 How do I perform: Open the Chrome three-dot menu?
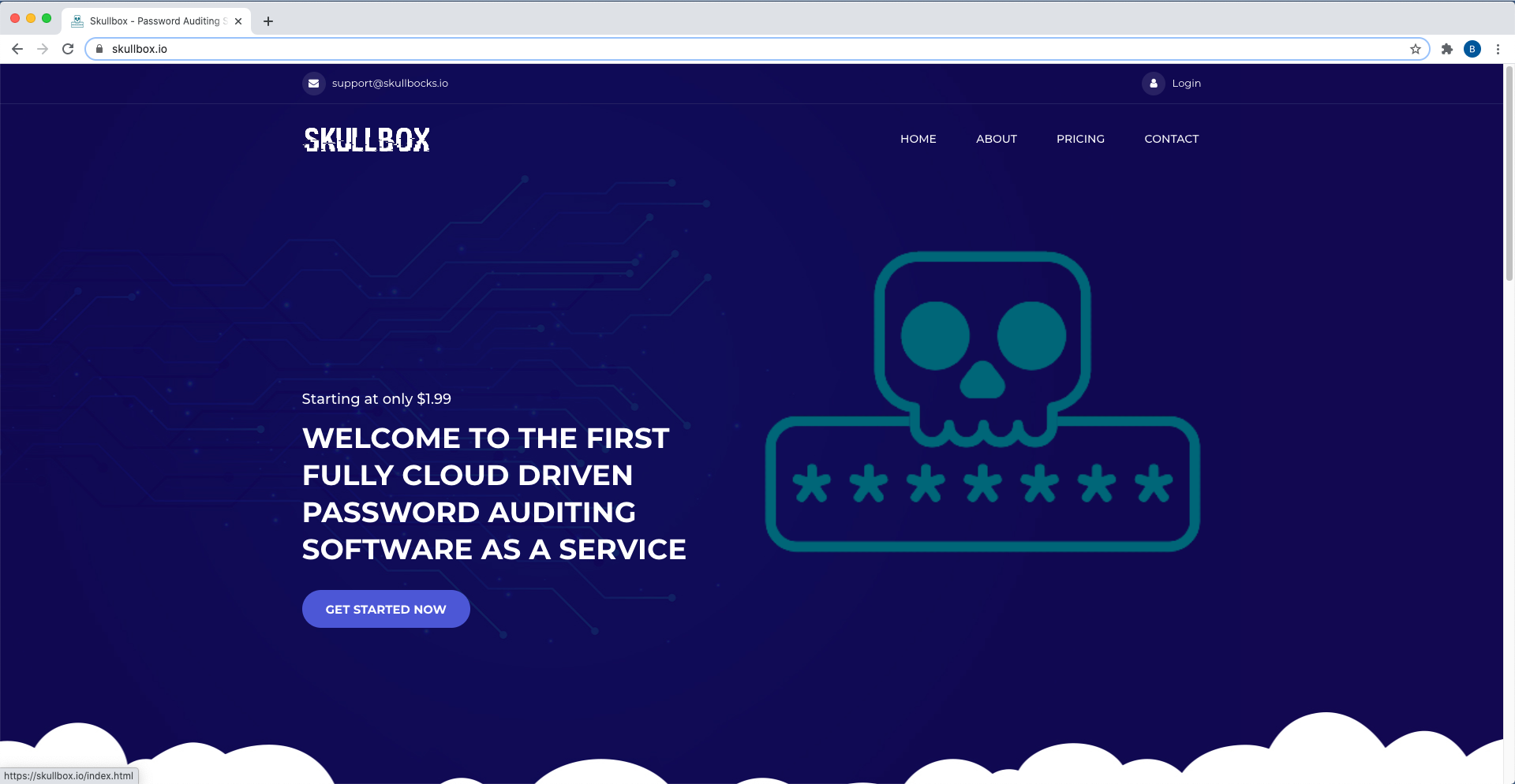1498,48
